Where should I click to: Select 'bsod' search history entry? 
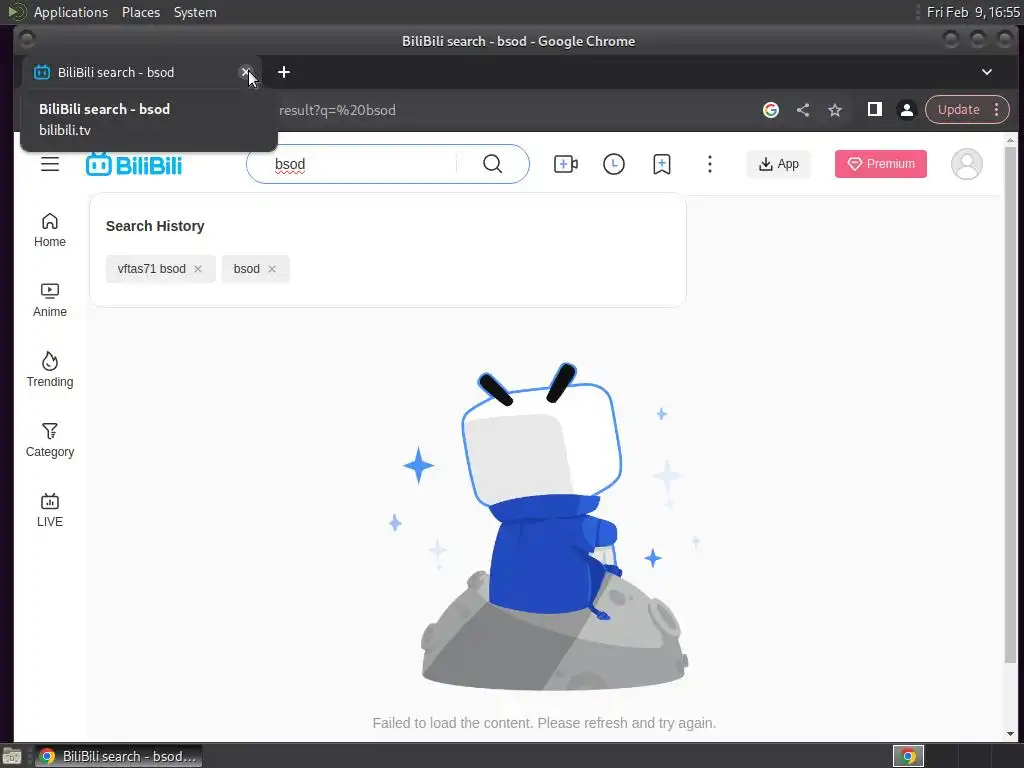[x=247, y=269]
